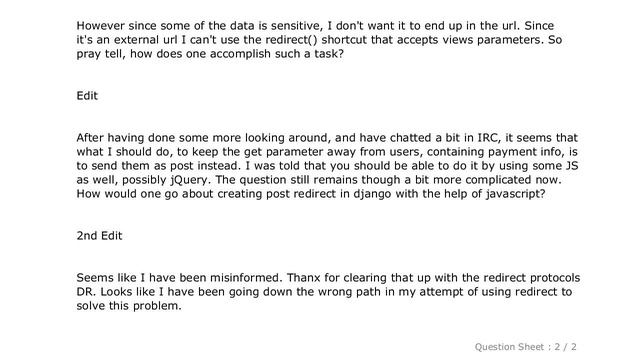
Task: Click the 'Question Sheet : 2 / 2' footer
Action: pyautogui.click(x=525, y=347)
